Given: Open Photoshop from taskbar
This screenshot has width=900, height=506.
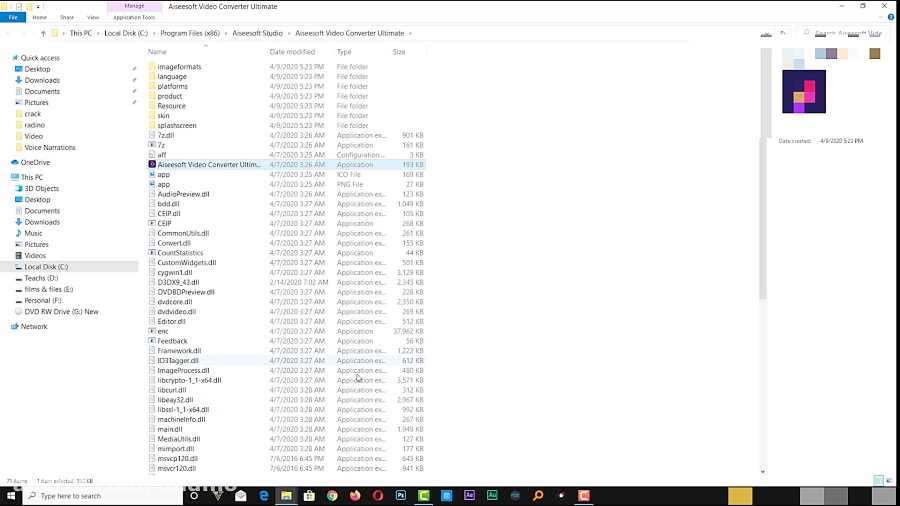Looking at the screenshot, I should [401, 496].
